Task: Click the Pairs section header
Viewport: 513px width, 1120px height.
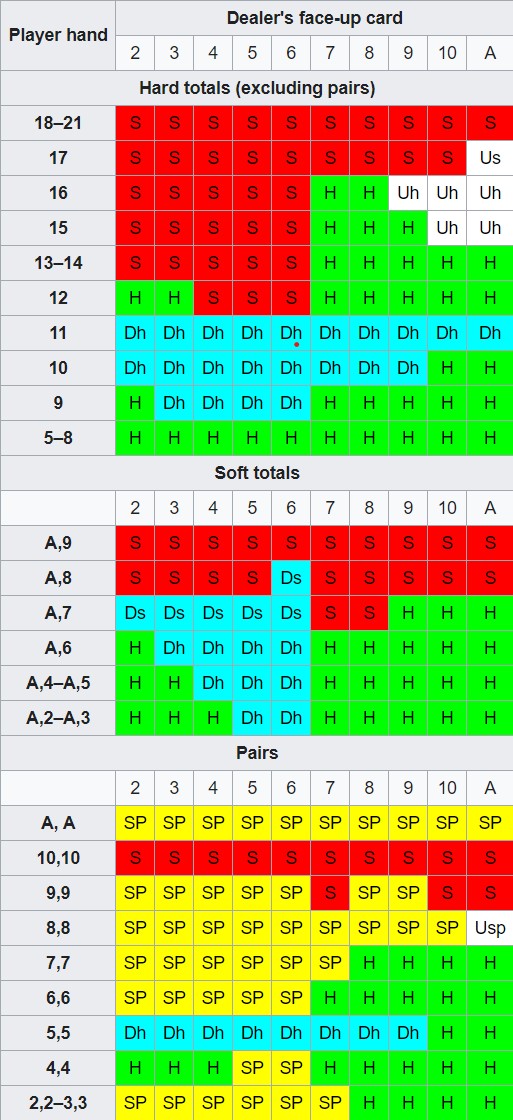Action: point(256,753)
